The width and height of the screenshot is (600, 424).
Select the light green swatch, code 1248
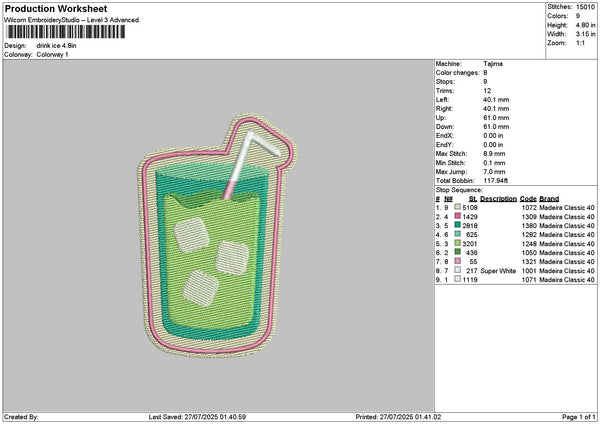click(x=457, y=243)
